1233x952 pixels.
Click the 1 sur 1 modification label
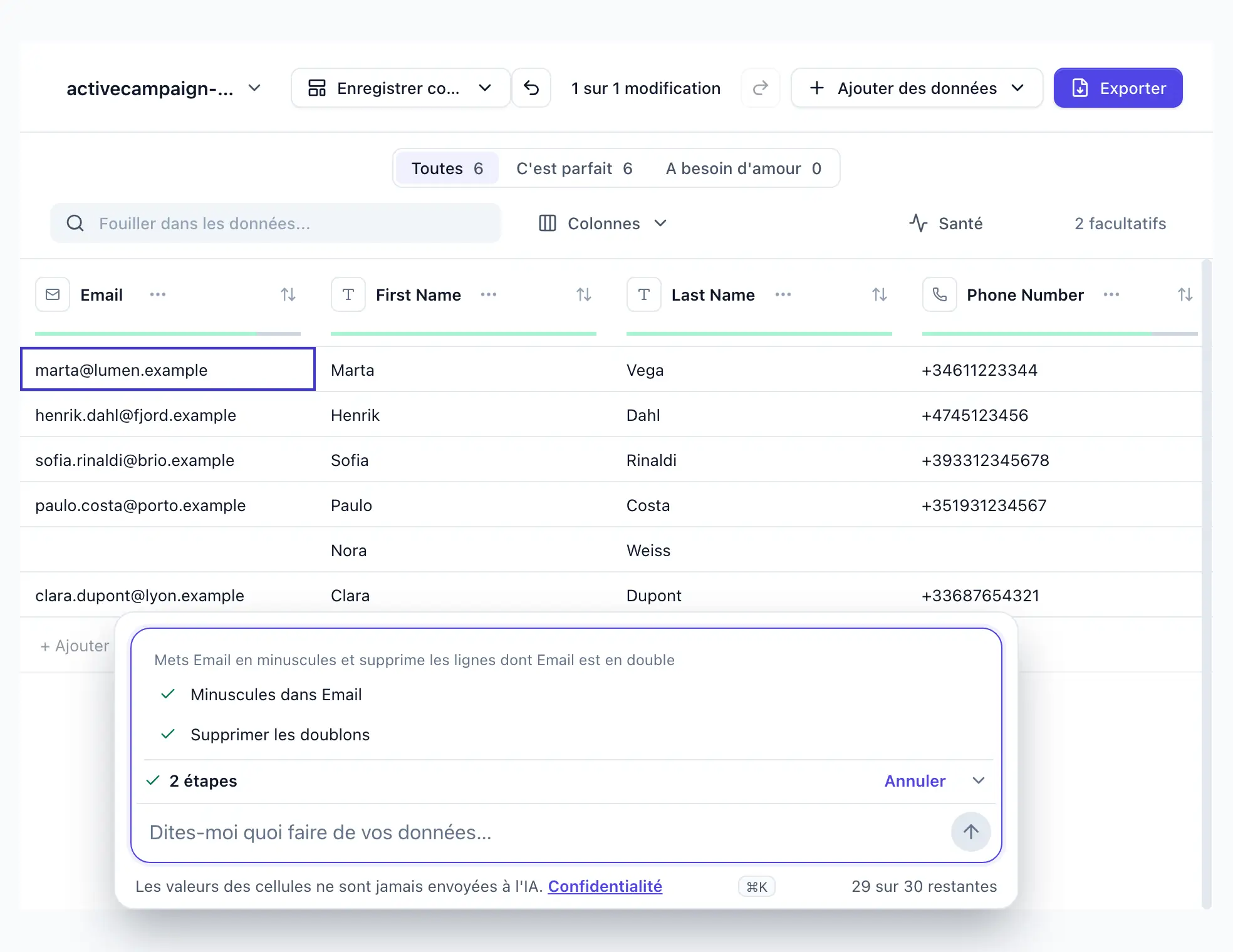click(646, 88)
